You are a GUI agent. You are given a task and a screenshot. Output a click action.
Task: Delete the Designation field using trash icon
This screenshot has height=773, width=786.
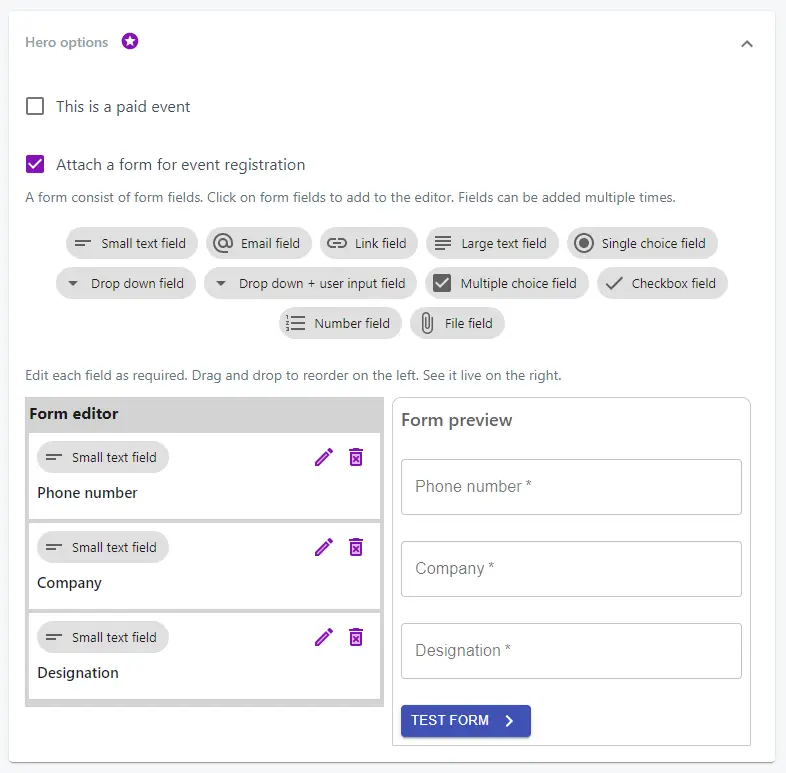pos(356,637)
